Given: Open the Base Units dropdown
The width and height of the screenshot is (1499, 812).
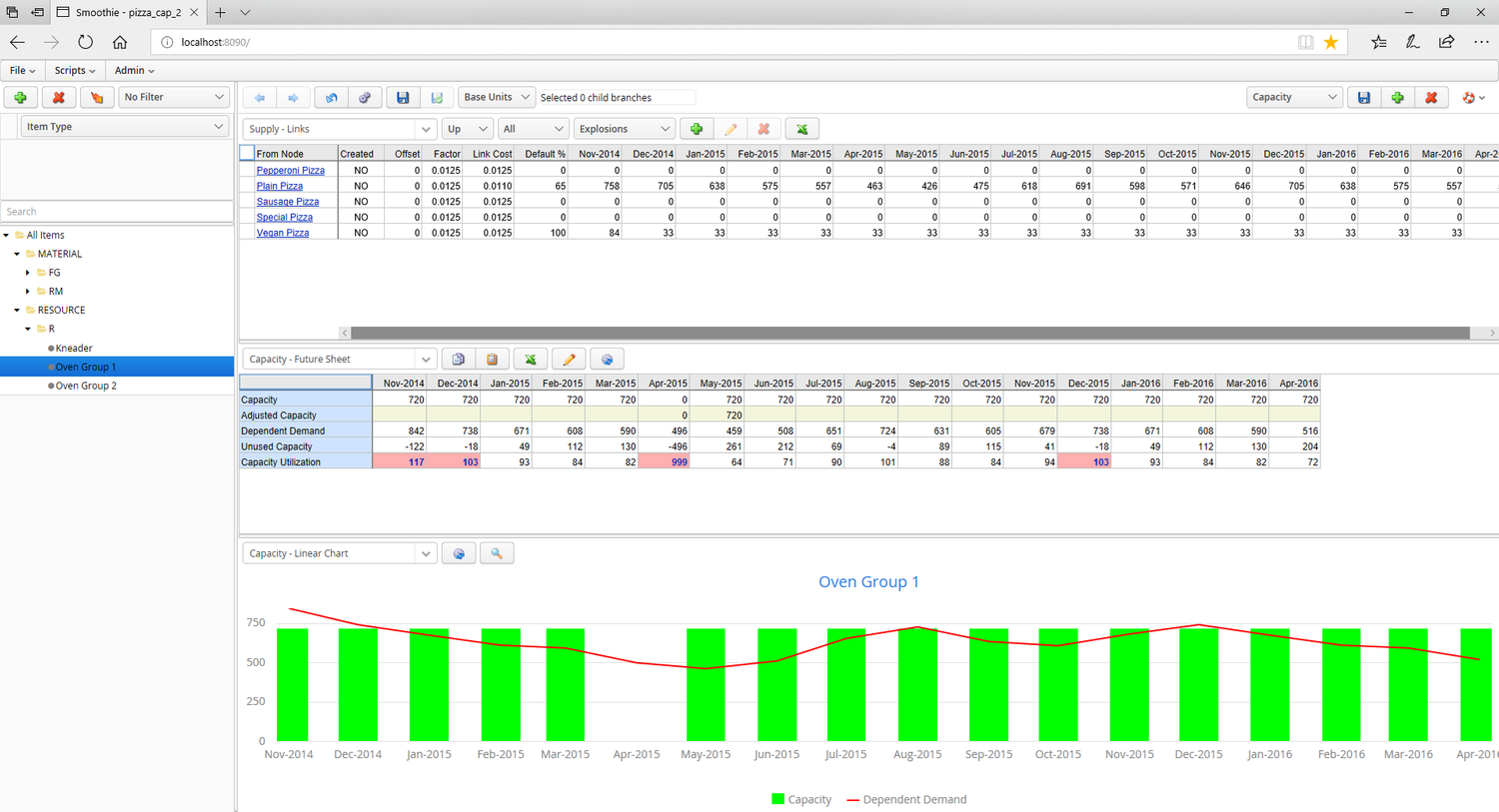Looking at the screenshot, I should coord(496,97).
